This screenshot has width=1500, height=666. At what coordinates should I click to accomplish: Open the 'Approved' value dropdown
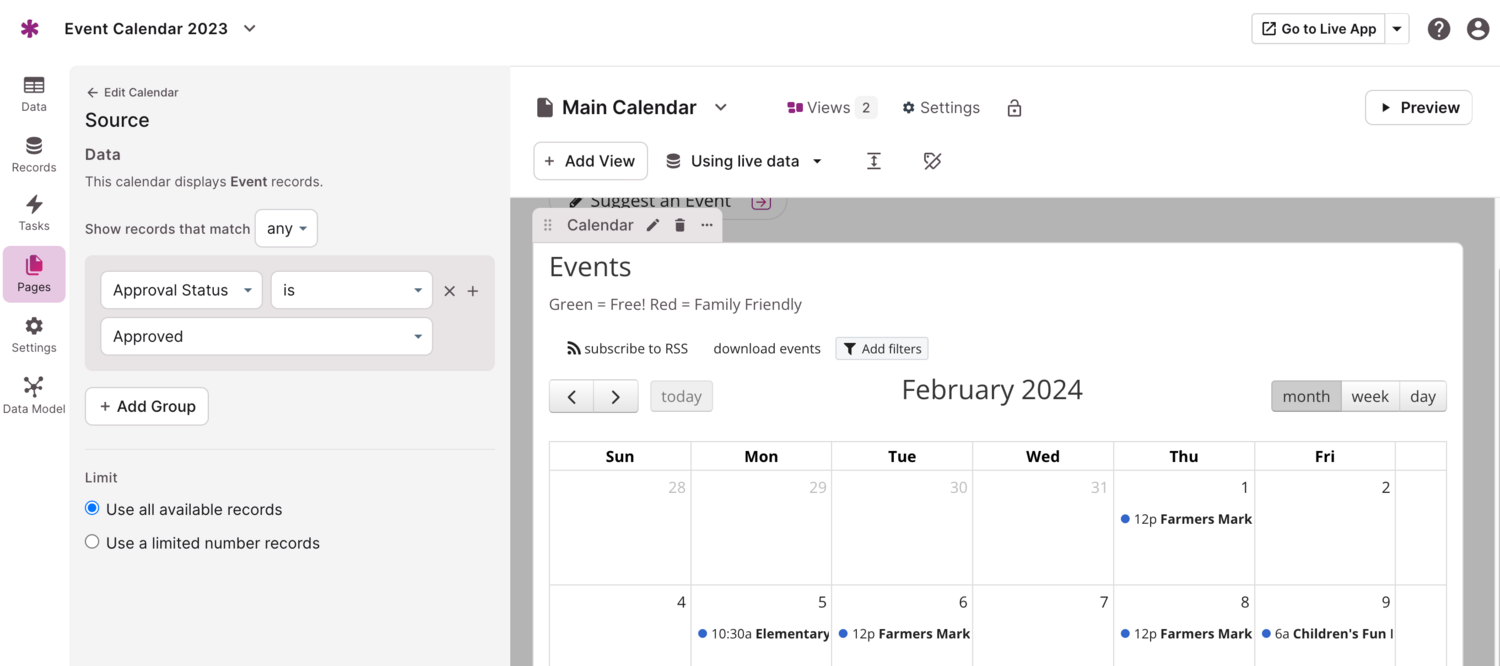coord(265,336)
